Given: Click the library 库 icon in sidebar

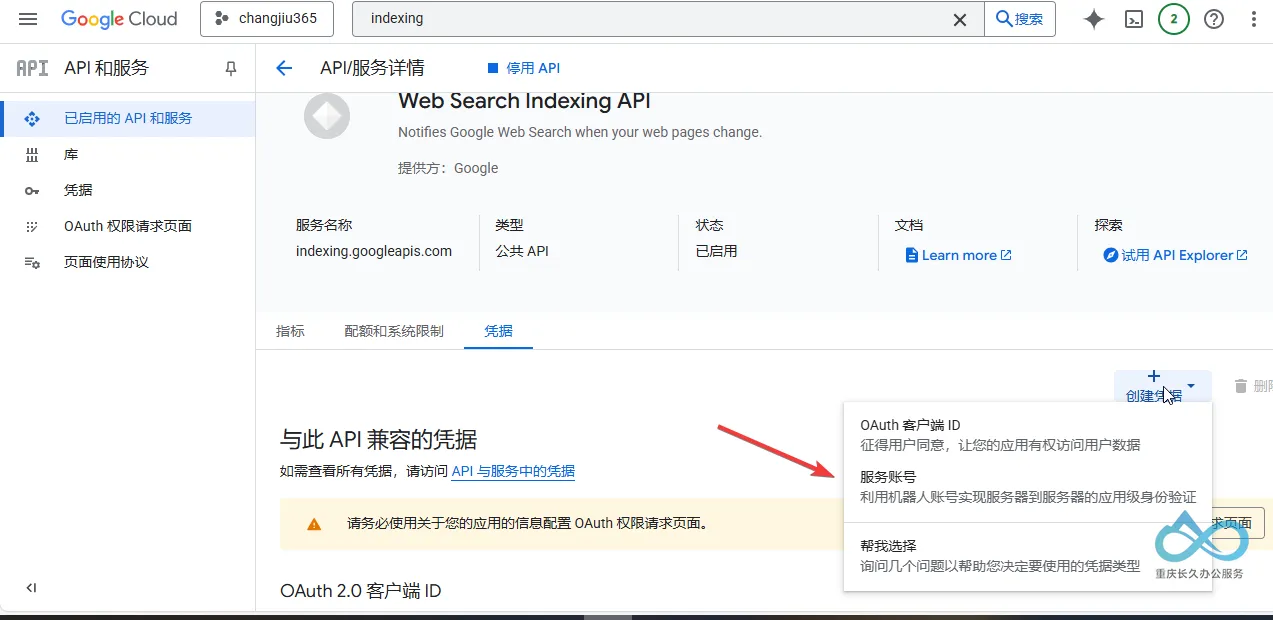Looking at the screenshot, I should (x=32, y=154).
